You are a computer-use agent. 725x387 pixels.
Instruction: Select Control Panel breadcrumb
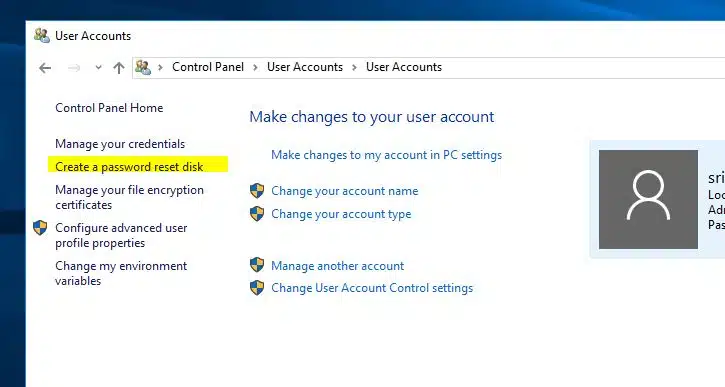208,67
